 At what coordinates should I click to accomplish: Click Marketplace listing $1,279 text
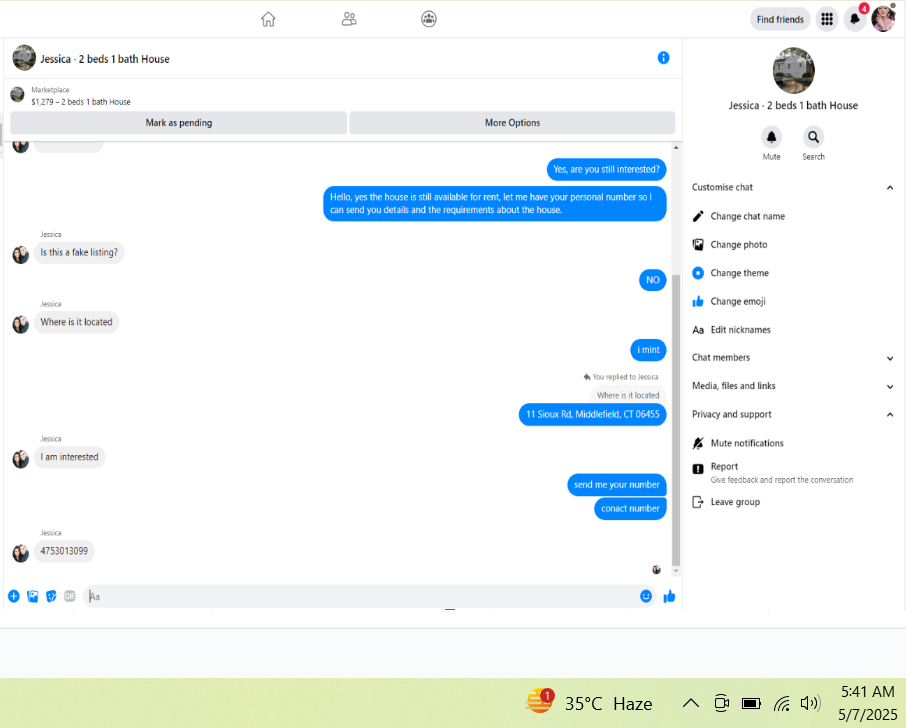pyautogui.click(x=81, y=102)
